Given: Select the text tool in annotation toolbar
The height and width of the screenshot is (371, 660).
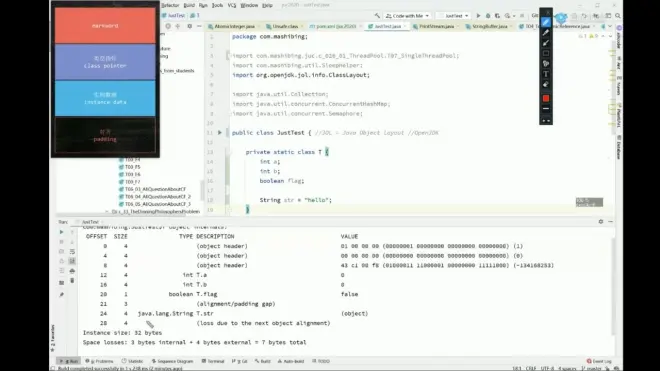Looking at the screenshot, I should point(546,74).
